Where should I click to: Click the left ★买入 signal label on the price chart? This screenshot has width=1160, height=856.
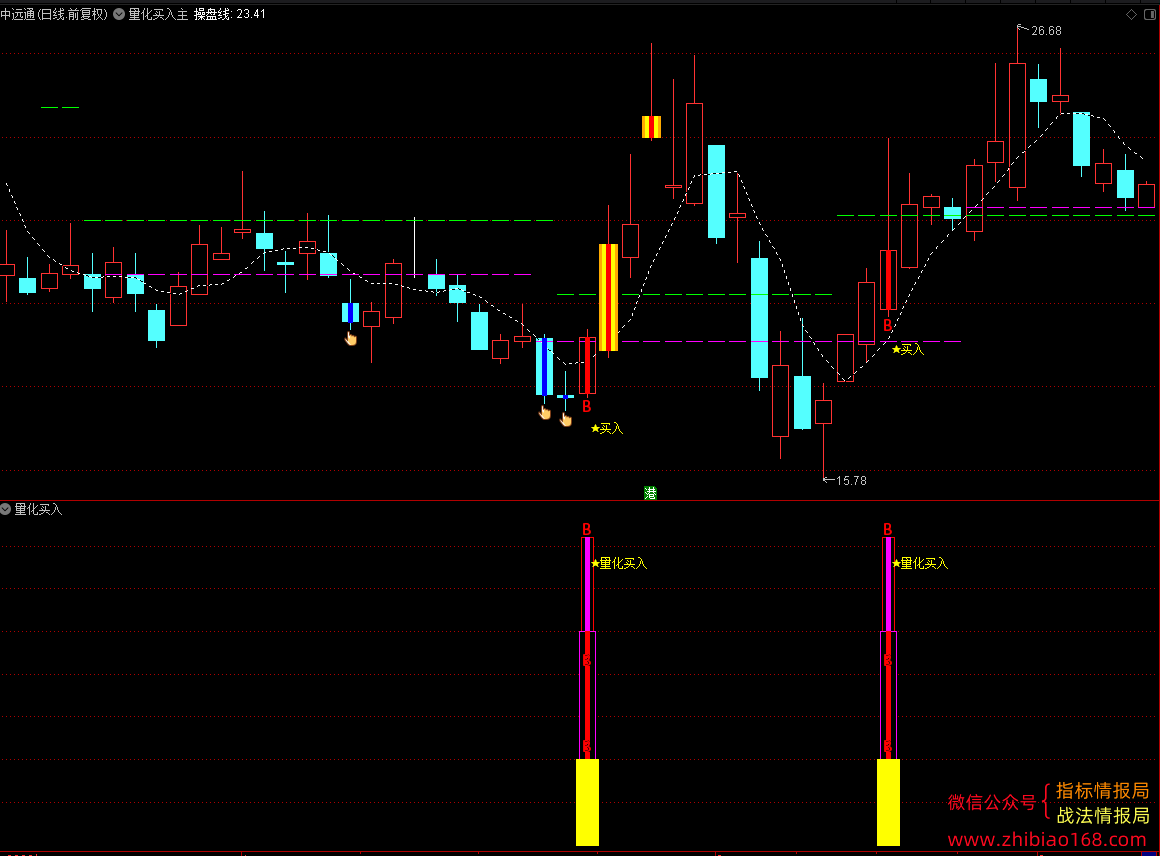607,428
